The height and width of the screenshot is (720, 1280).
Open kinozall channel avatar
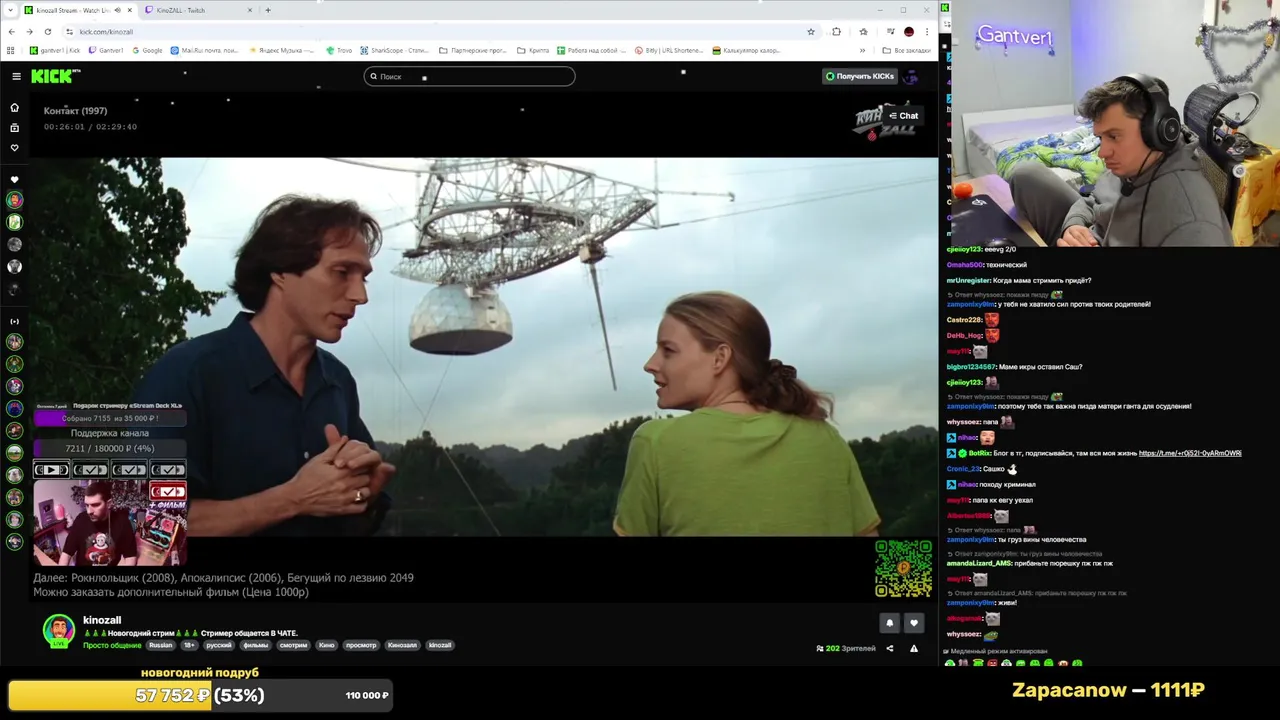point(58,630)
